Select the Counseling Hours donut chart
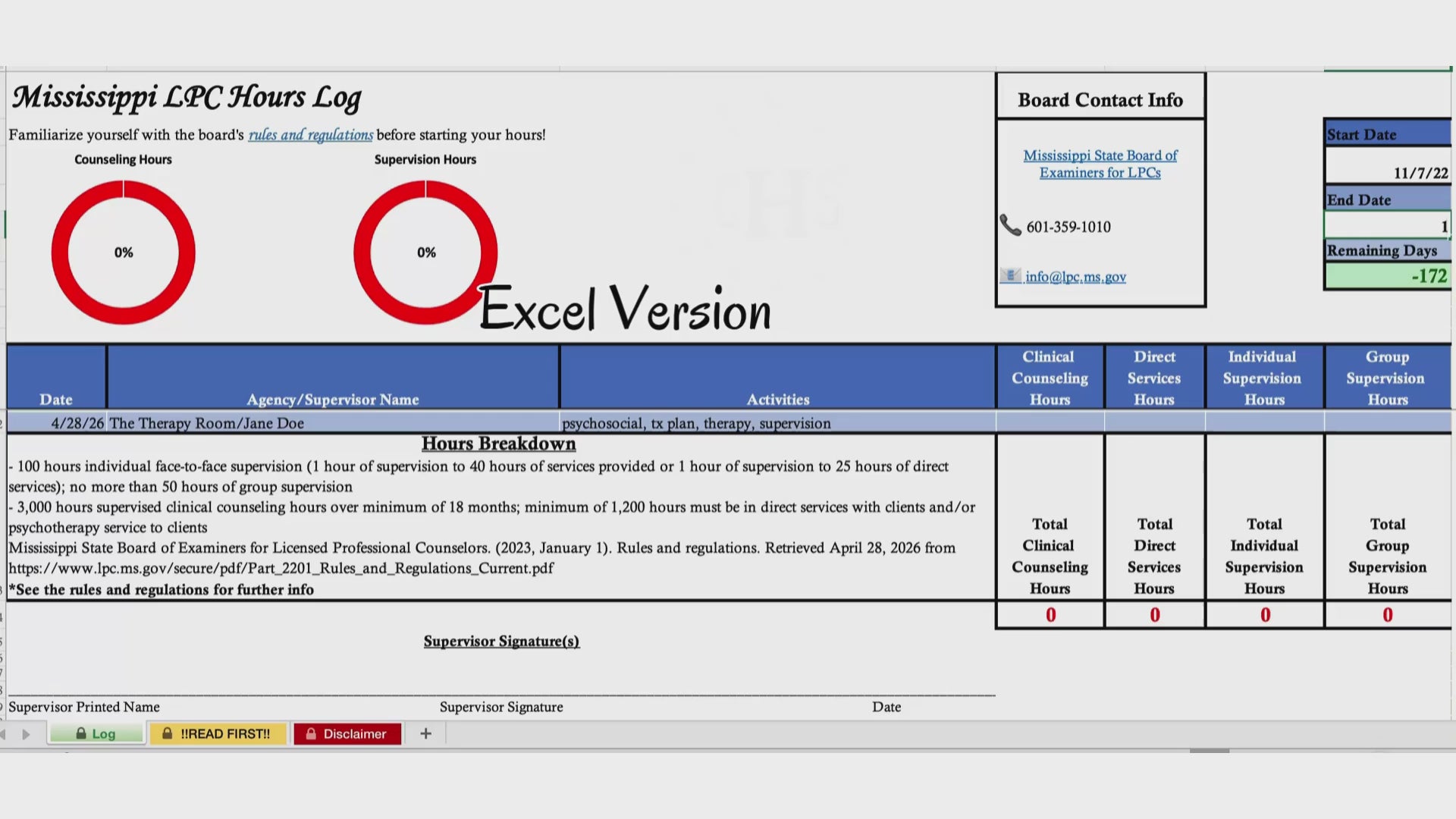The height and width of the screenshot is (819, 1456). (124, 253)
